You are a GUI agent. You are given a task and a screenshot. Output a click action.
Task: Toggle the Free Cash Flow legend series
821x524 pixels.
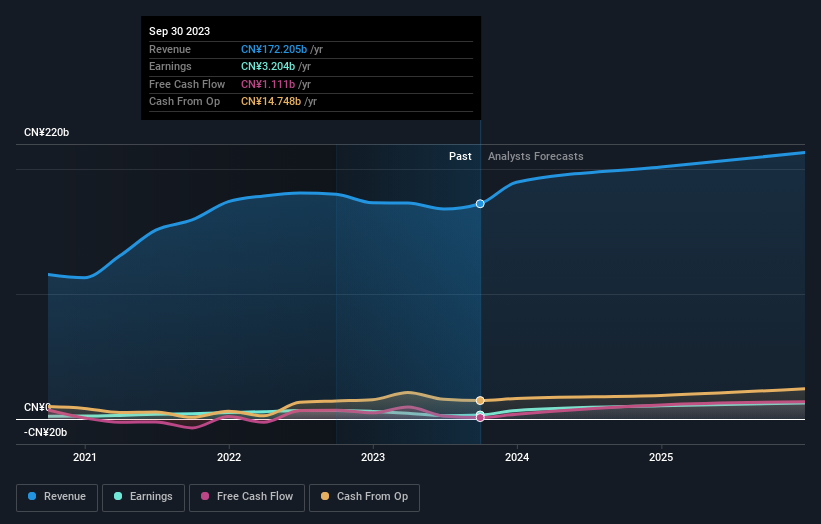(247, 497)
